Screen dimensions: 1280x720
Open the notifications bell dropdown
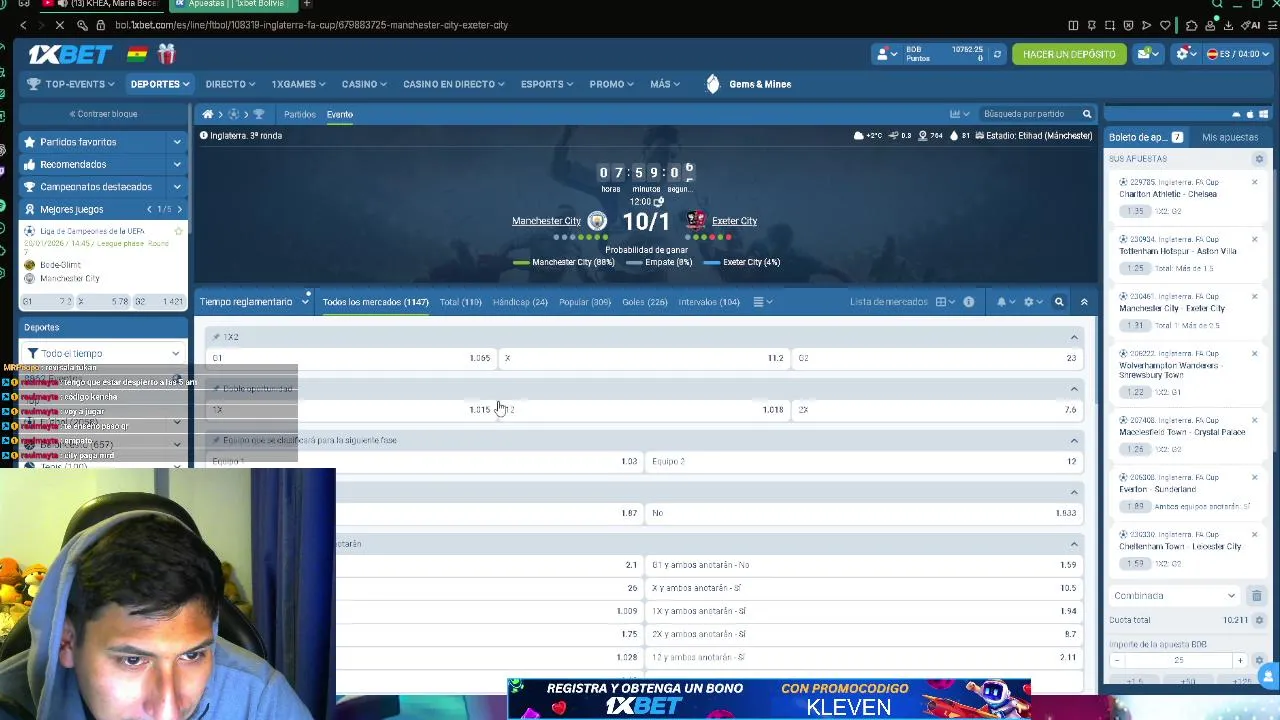point(1005,302)
